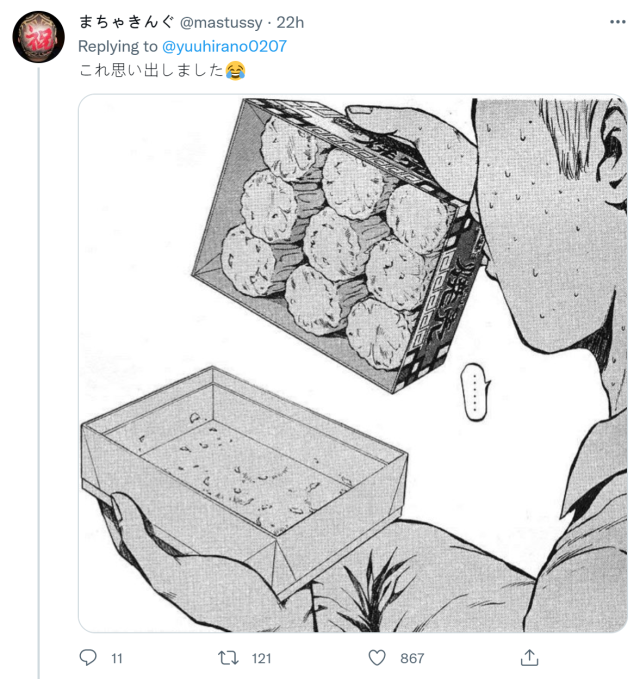Open the @yuuhirano0207 mention link
Viewport: 640px width, 679px height.
(224, 46)
